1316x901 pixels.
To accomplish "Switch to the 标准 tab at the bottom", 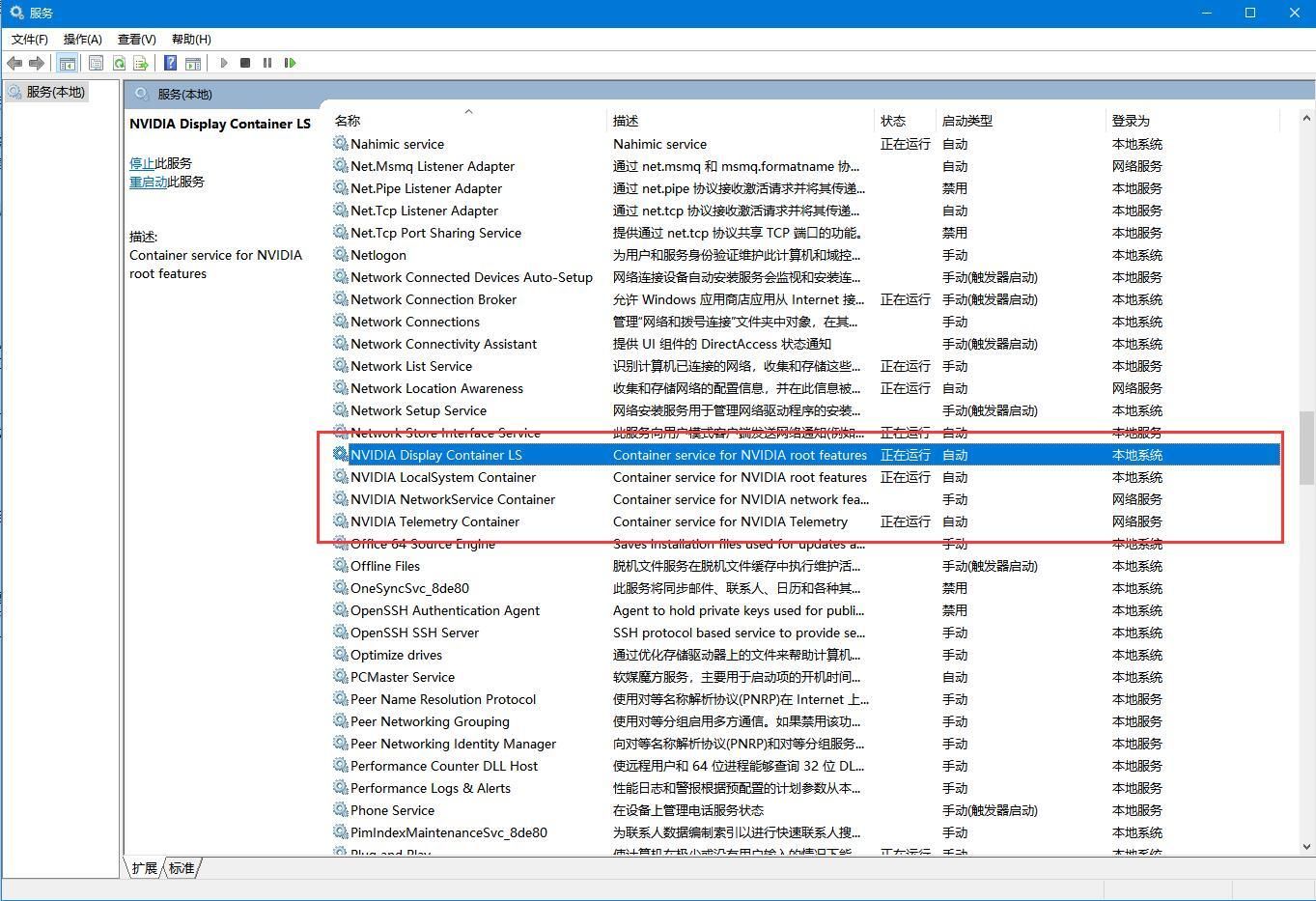I will pos(181,868).
